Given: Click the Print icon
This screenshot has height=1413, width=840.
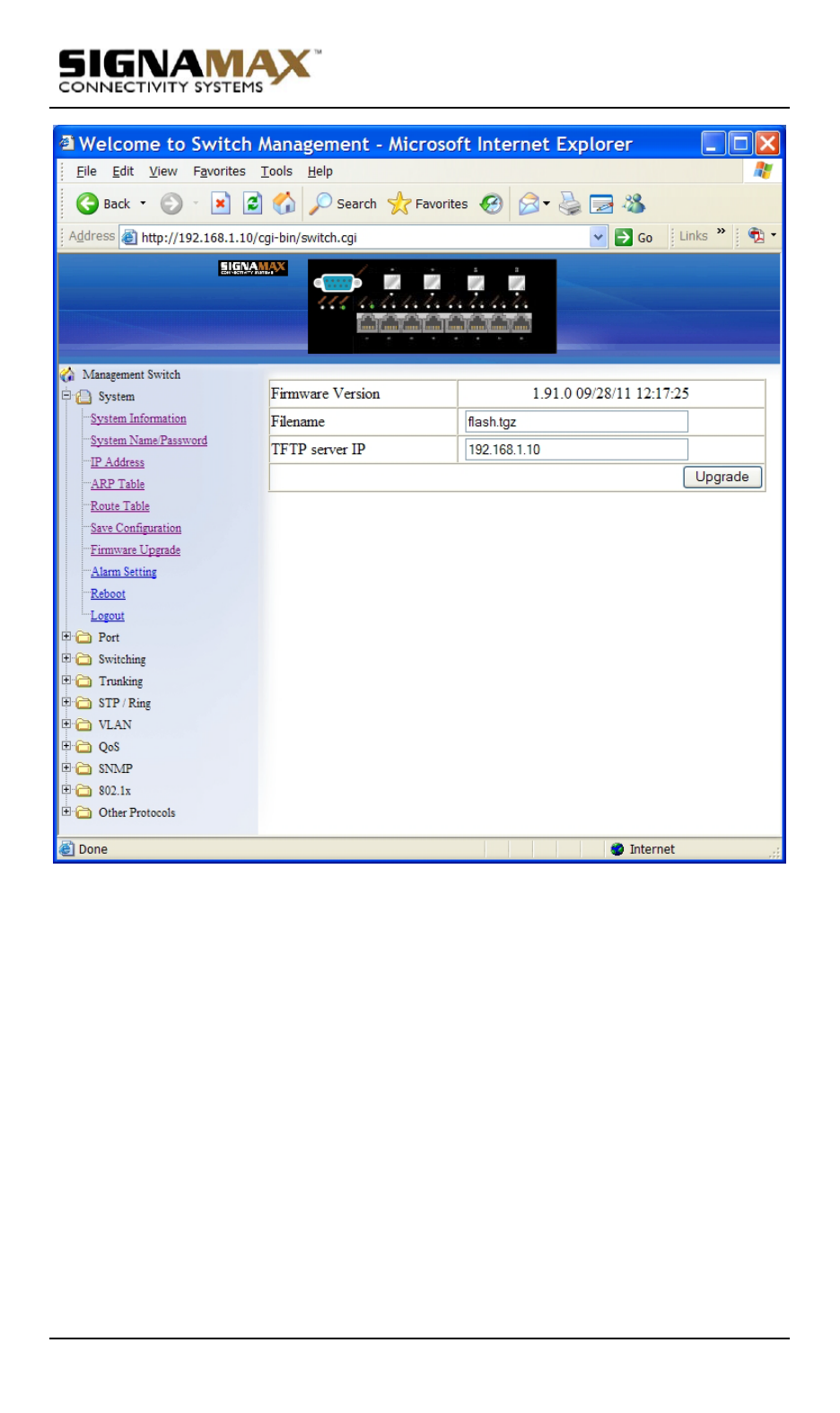Looking at the screenshot, I should (570, 204).
